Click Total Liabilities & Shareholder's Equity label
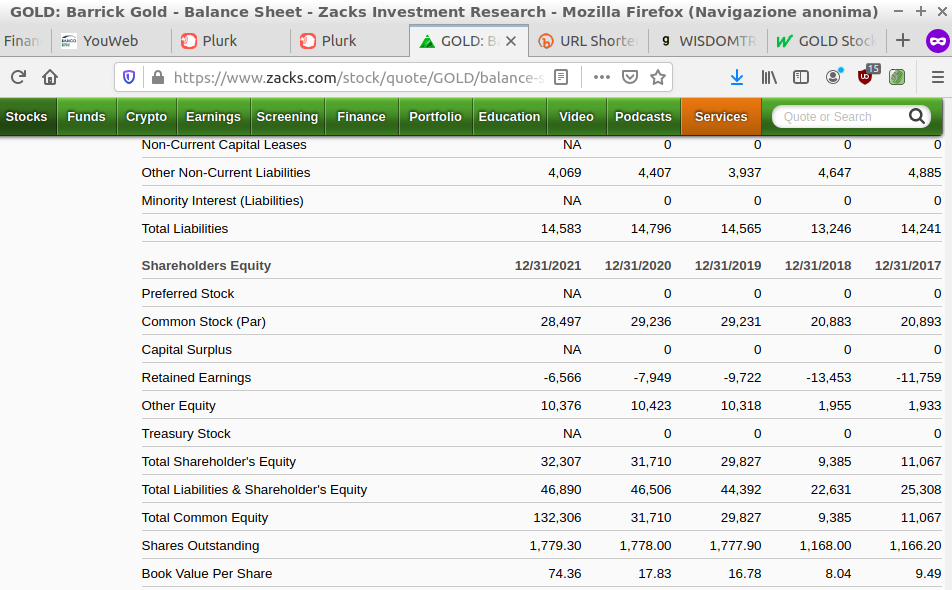952x590 pixels. pyautogui.click(x=254, y=490)
